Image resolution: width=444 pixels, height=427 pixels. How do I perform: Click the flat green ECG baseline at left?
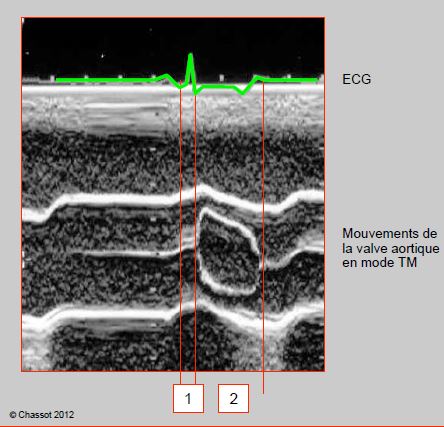pyautogui.click(x=103, y=80)
